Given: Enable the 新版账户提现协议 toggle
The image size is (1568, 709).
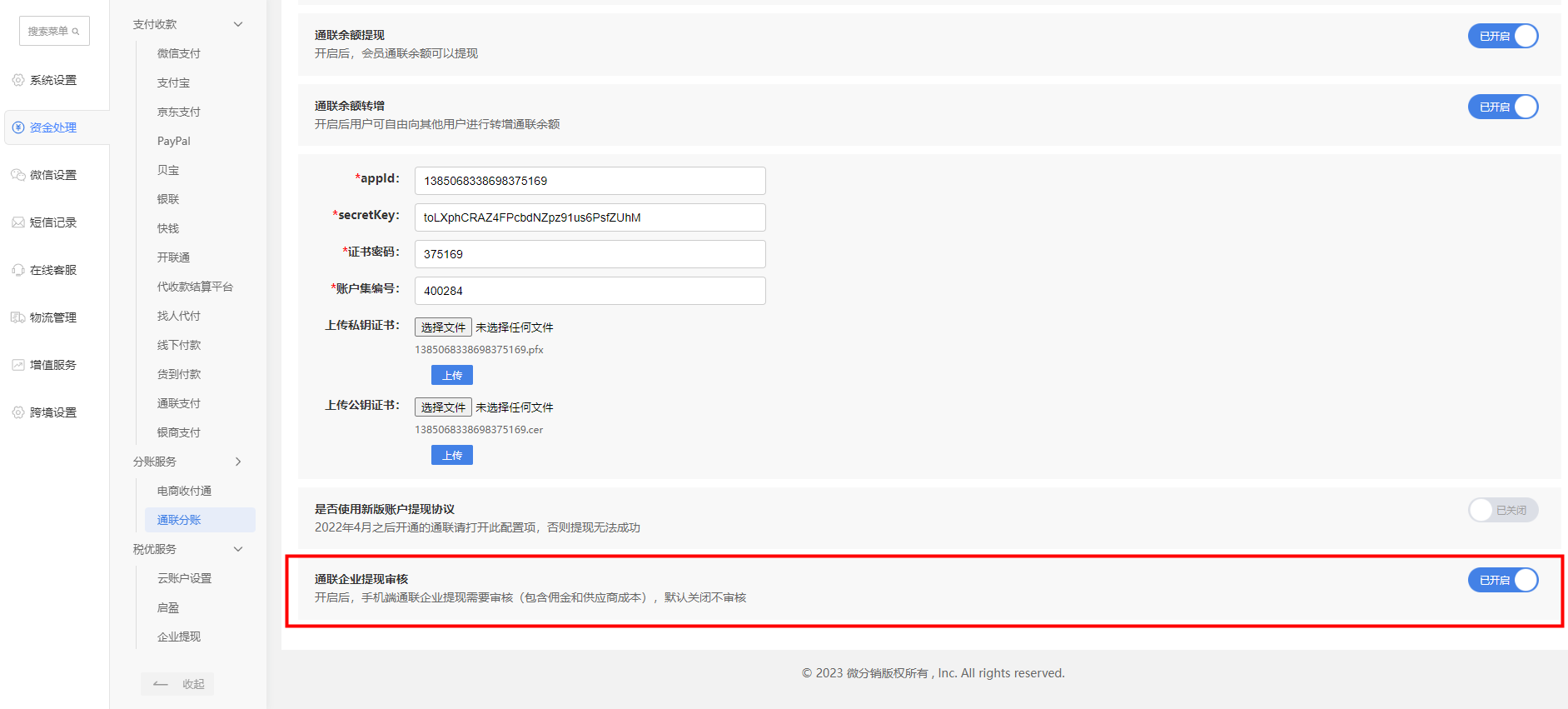Looking at the screenshot, I should click(1502, 510).
